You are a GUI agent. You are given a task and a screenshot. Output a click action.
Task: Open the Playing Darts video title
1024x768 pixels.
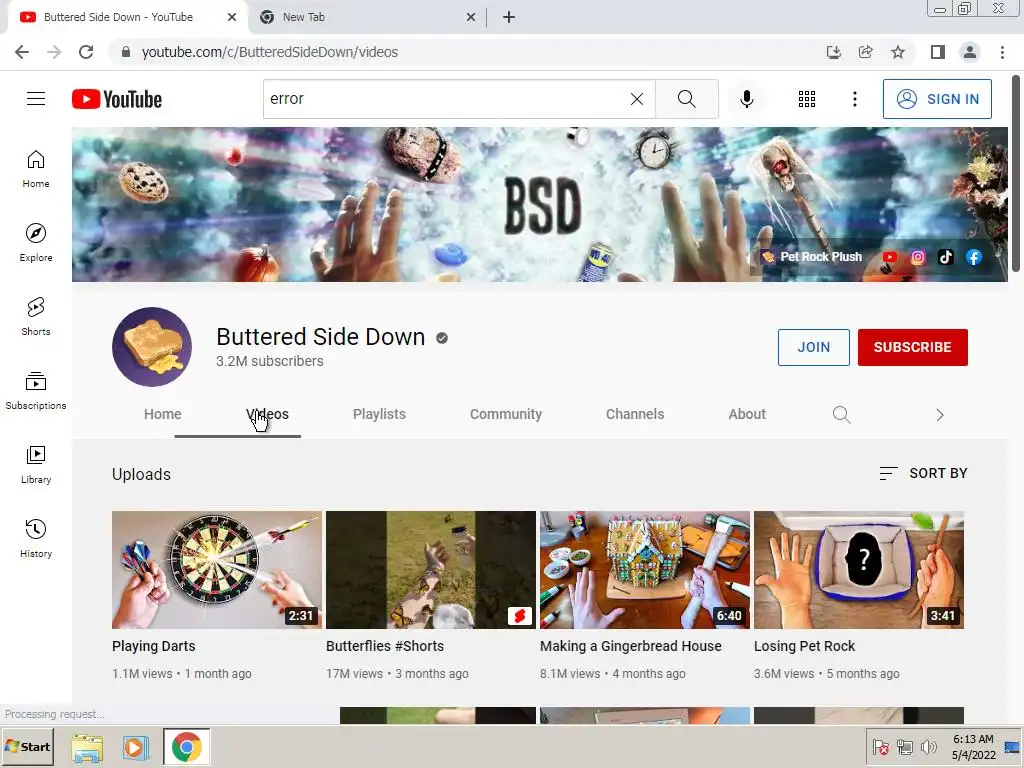[x=153, y=646]
